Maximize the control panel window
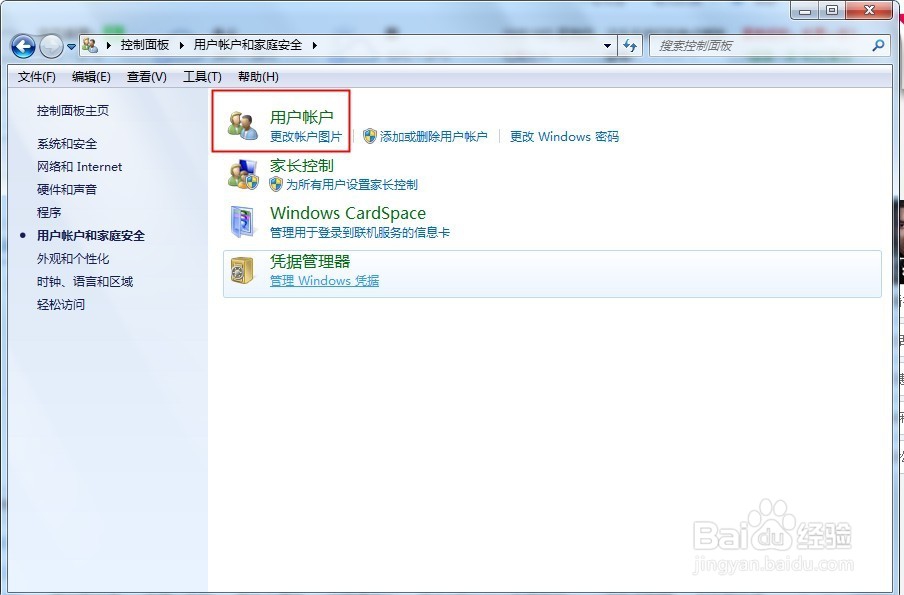Image resolution: width=904 pixels, height=595 pixels. 832,10
